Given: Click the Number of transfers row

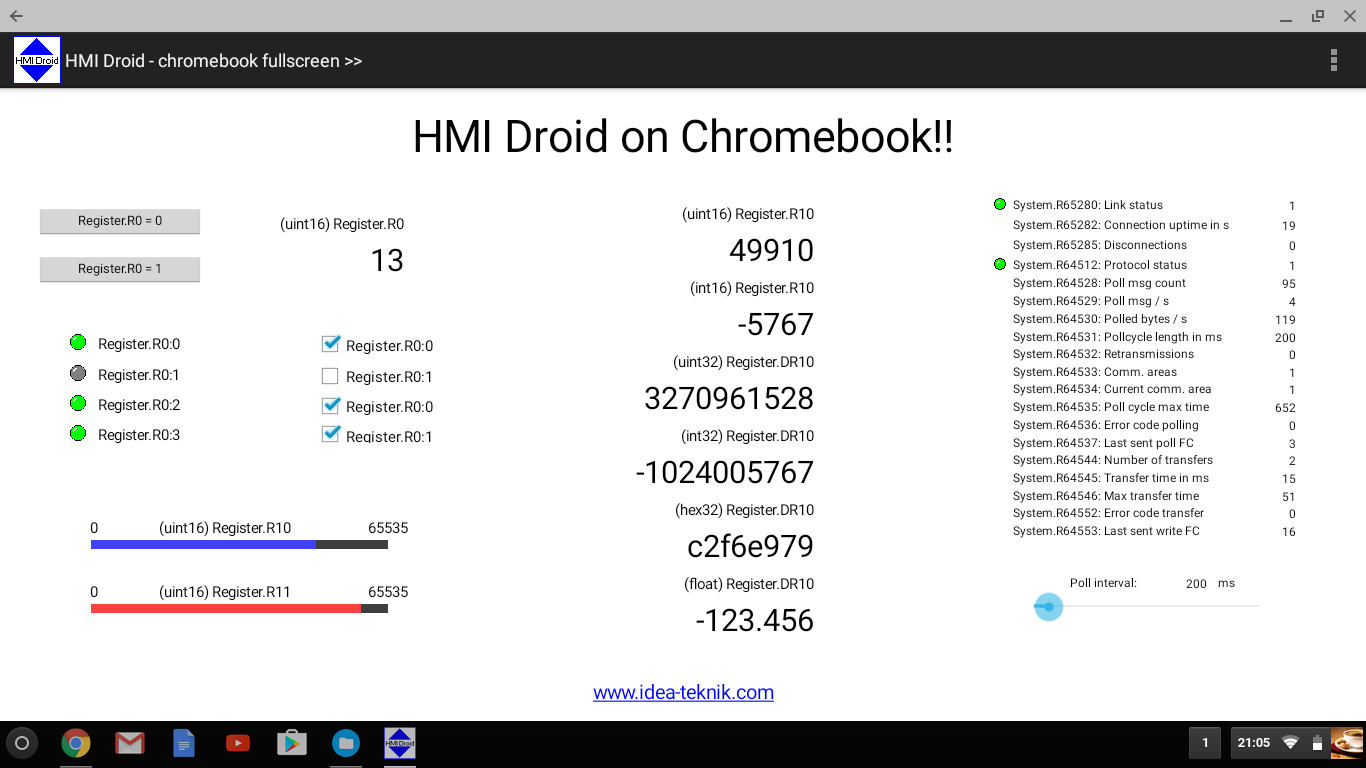Looking at the screenshot, I should point(1154,460).
